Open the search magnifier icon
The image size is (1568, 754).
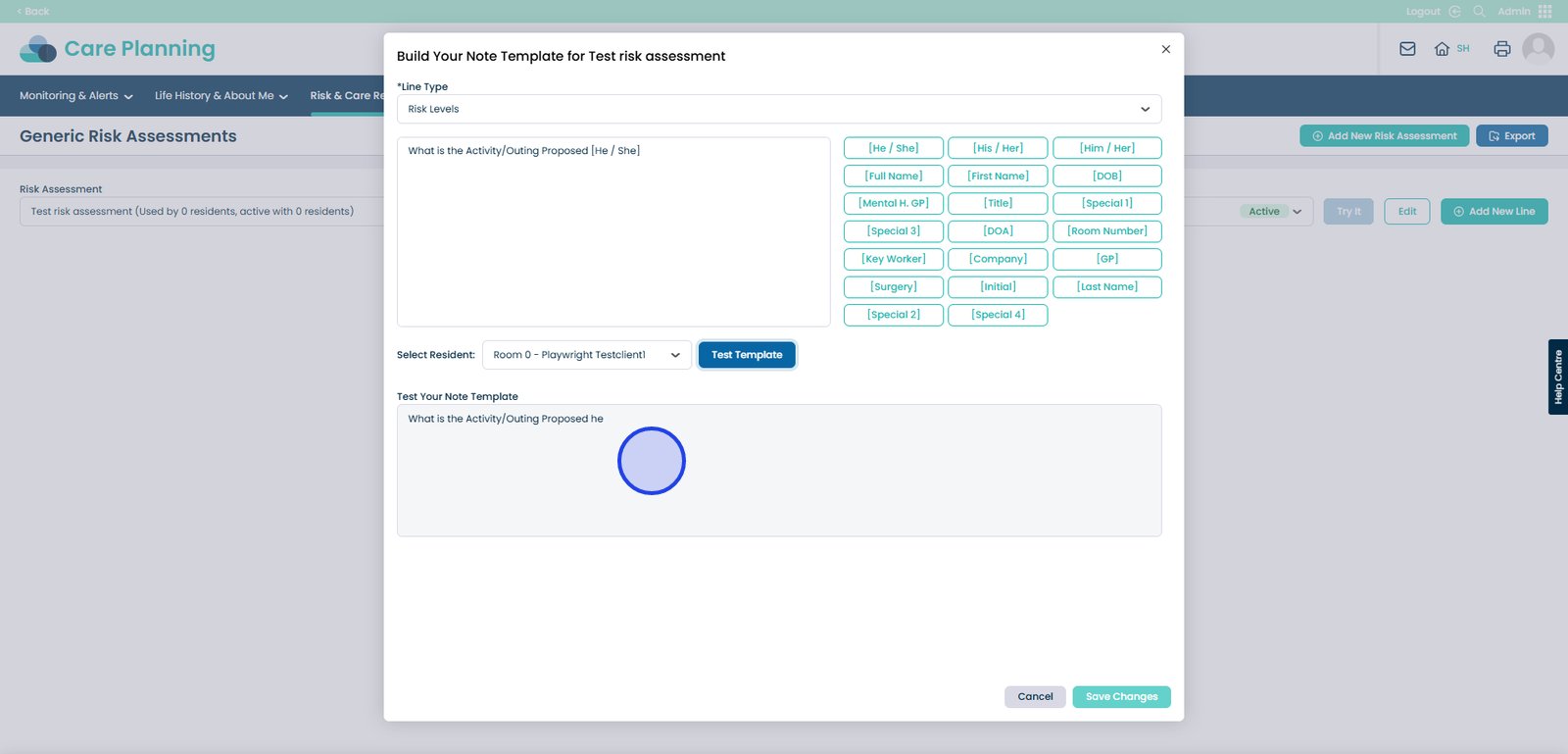pos(1480,12)
